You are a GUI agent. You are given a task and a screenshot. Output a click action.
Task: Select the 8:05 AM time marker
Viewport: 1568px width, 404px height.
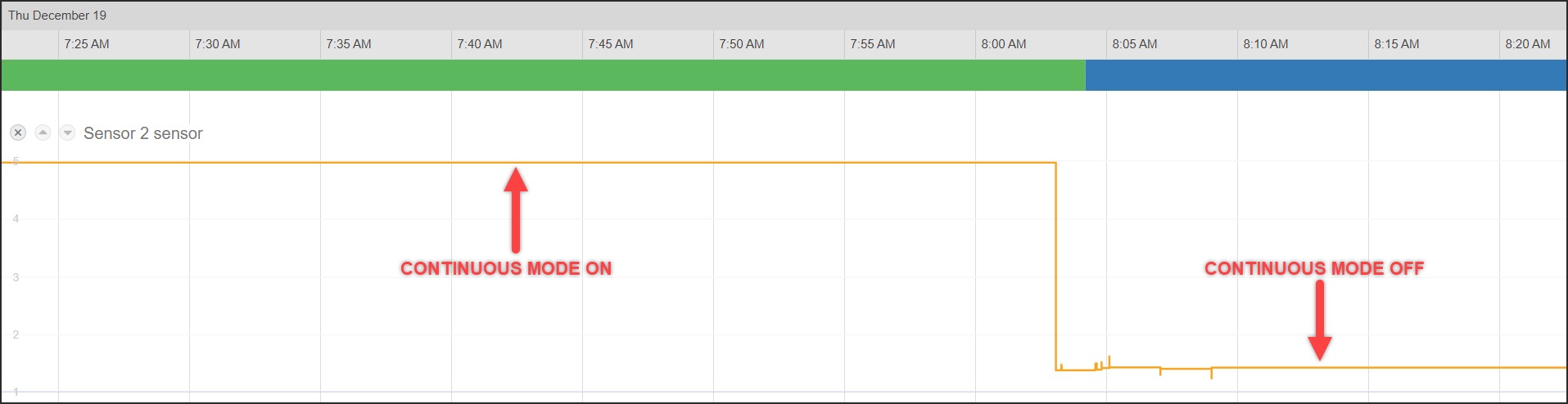click(1135, 44)
